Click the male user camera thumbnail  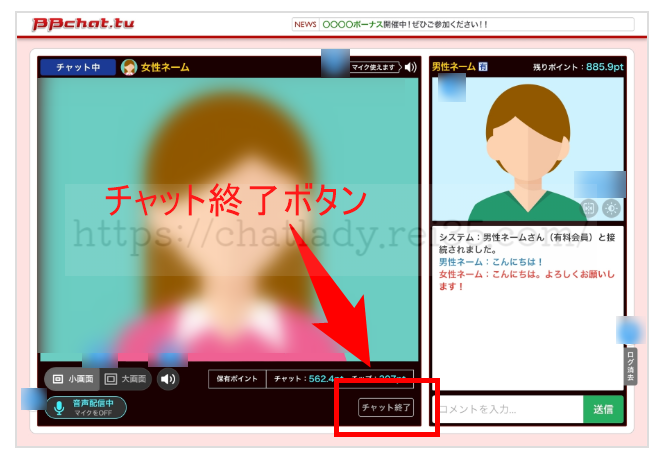click(528, 149)
